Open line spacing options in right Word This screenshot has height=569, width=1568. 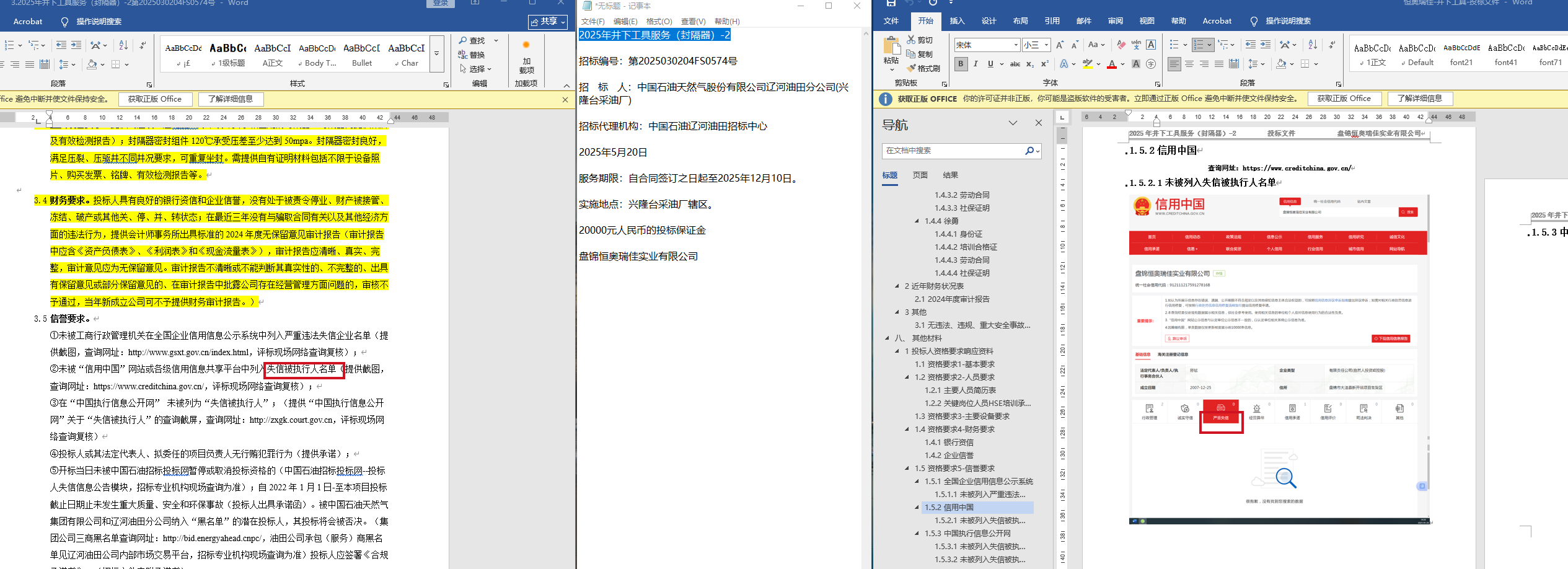click(1256, 64)
